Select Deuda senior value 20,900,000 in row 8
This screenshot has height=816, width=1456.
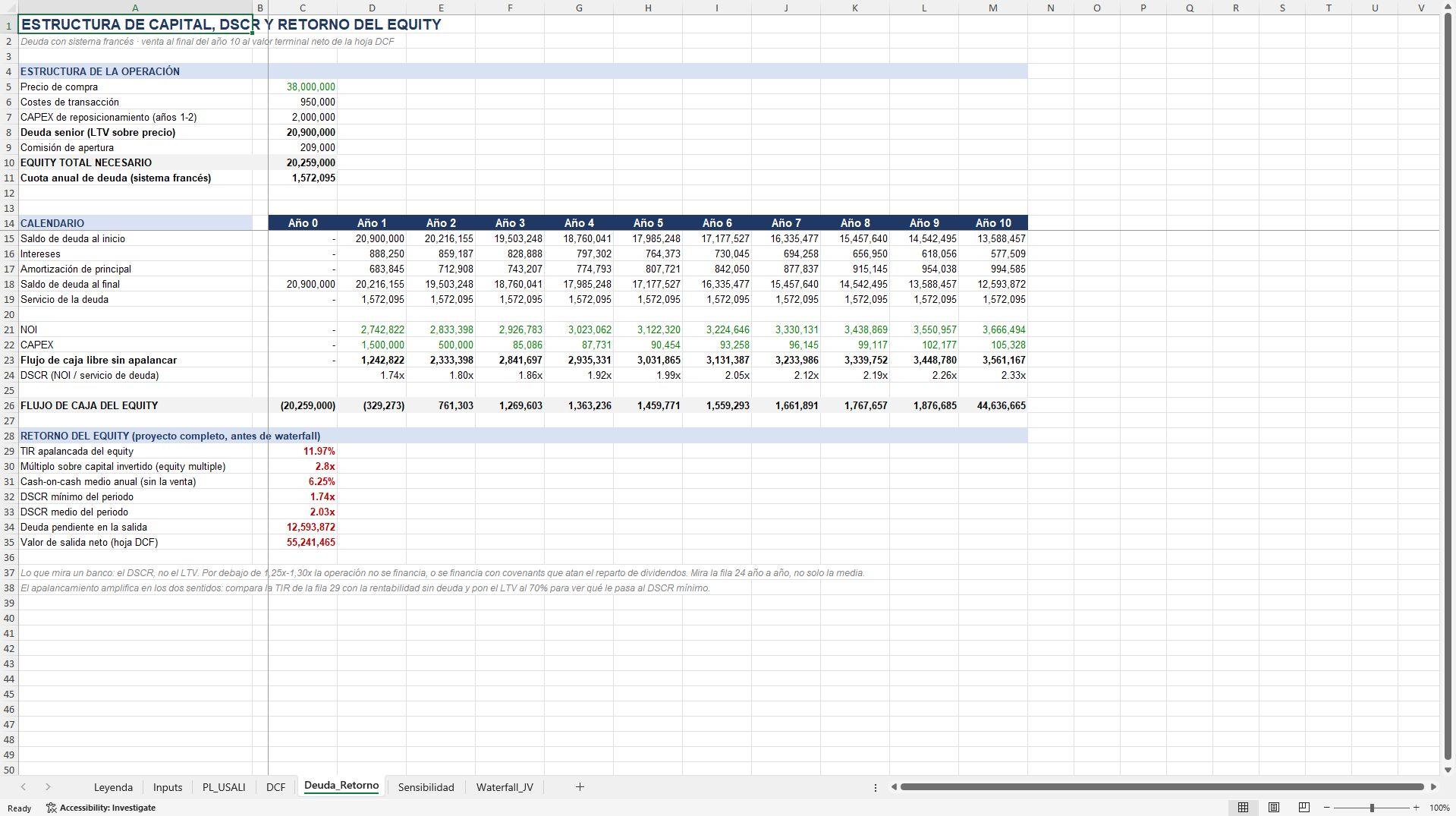[x=302, y=132]
